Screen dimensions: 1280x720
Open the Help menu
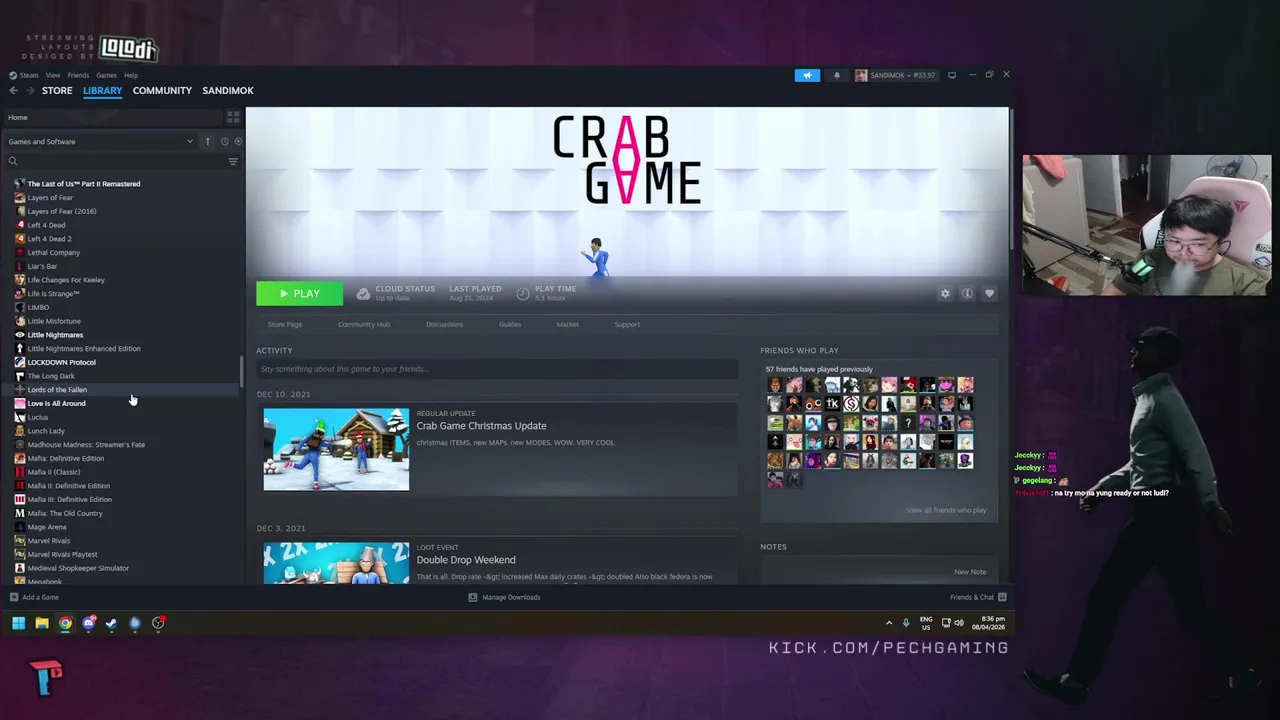click(131, 75)
